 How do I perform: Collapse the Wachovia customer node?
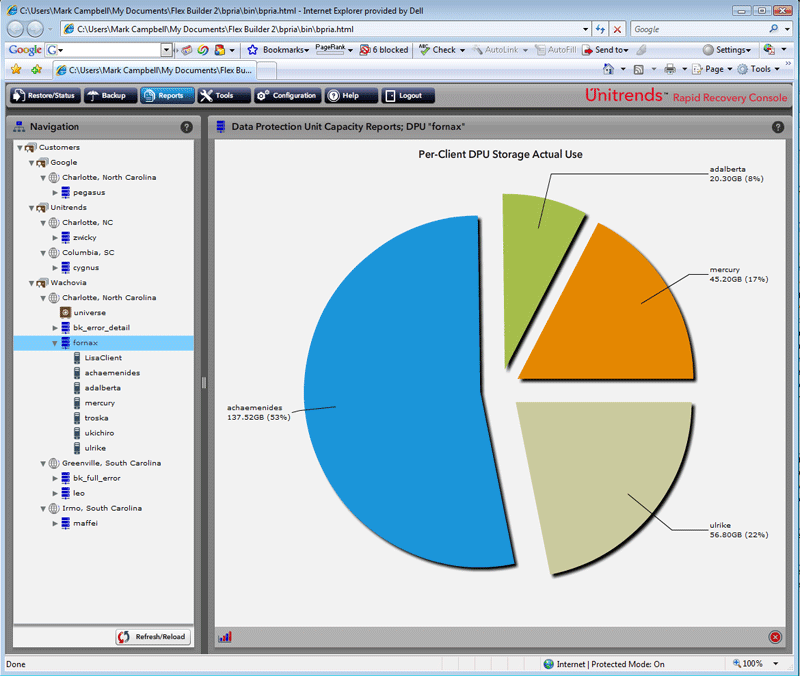coord(32,283)
